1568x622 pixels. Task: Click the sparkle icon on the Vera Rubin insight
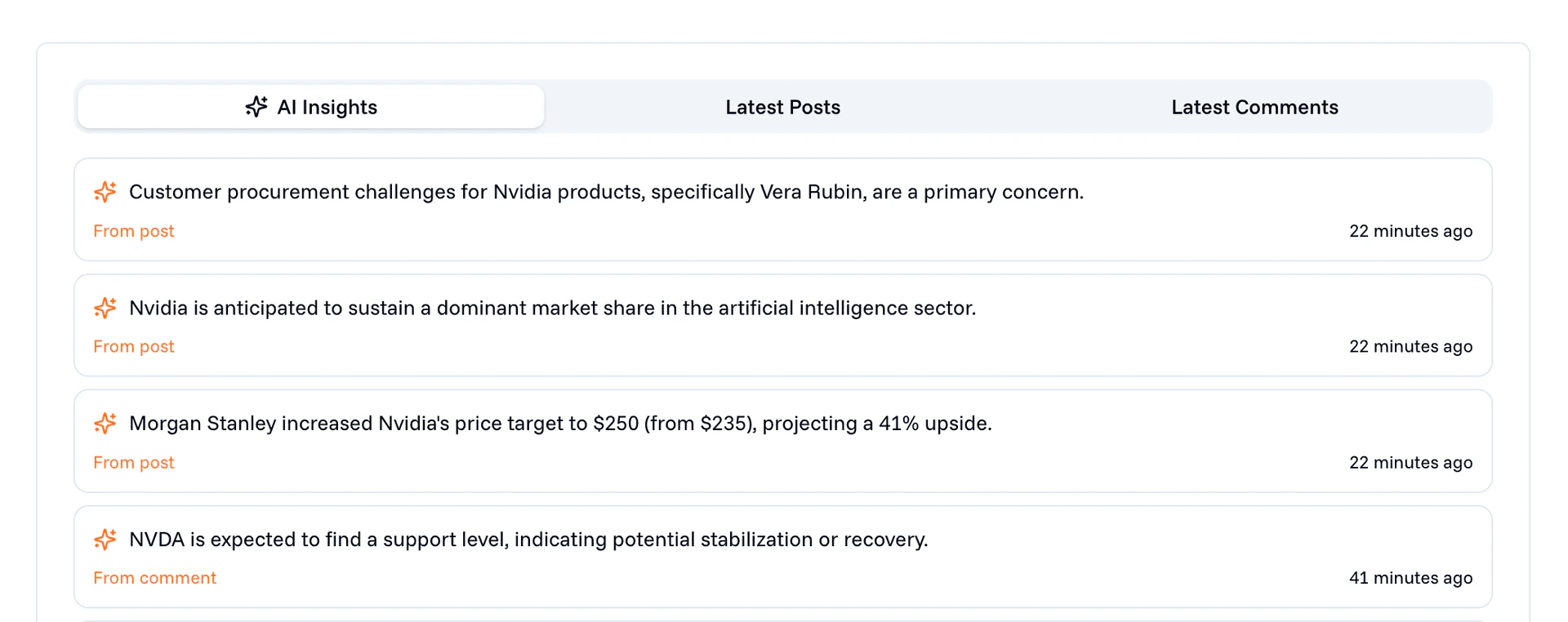click(x=105, y=192)
